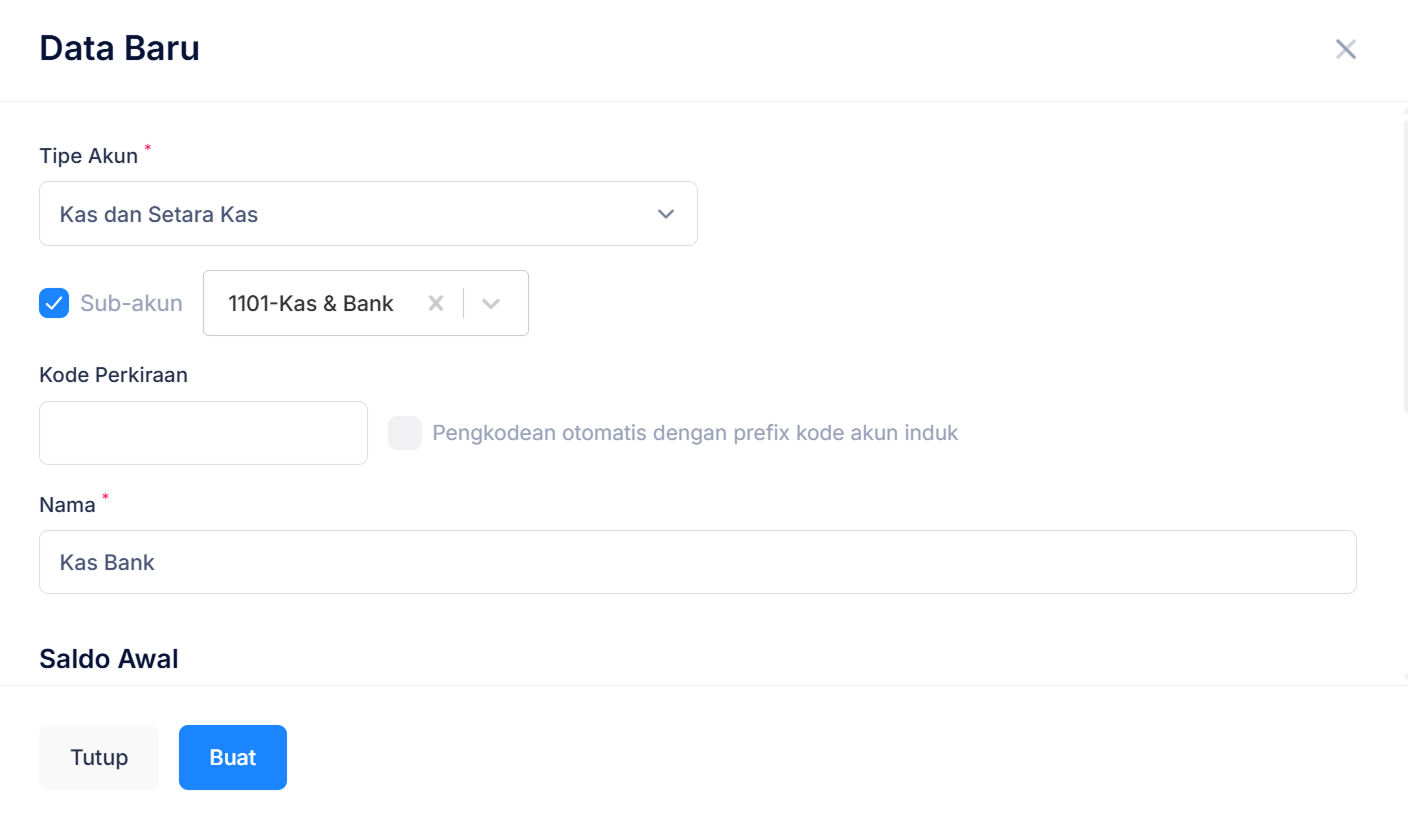Click Tutup to dismiss the form
1408x825 pixels.
(x=98, y=757)
